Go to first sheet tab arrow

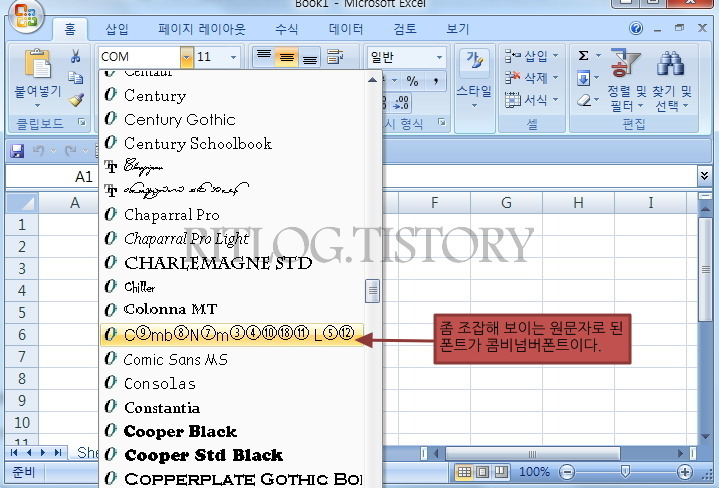(x=14, y=453)
